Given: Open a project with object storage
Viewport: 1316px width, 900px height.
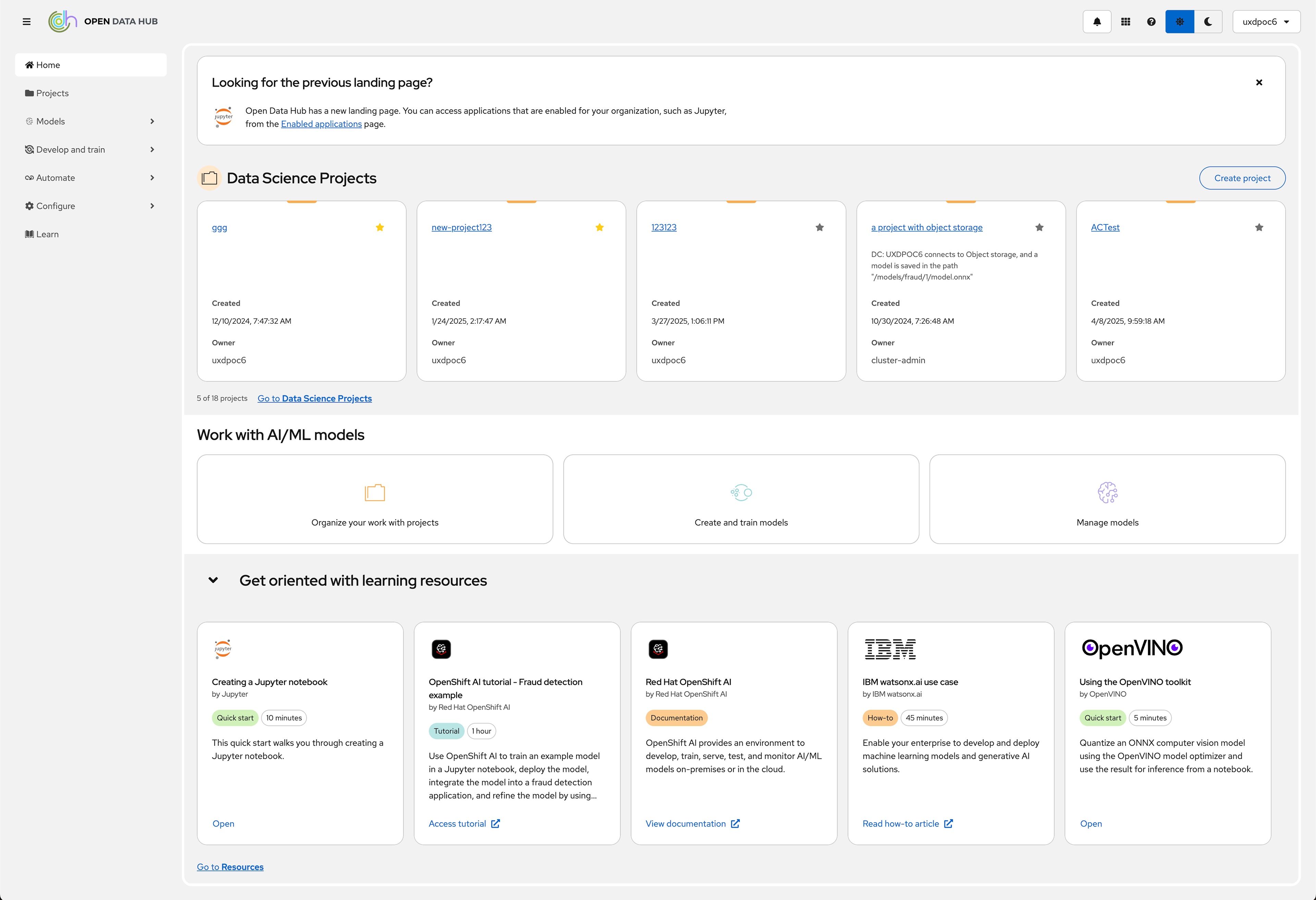Looking at the screenshot, I should [926, 227].
